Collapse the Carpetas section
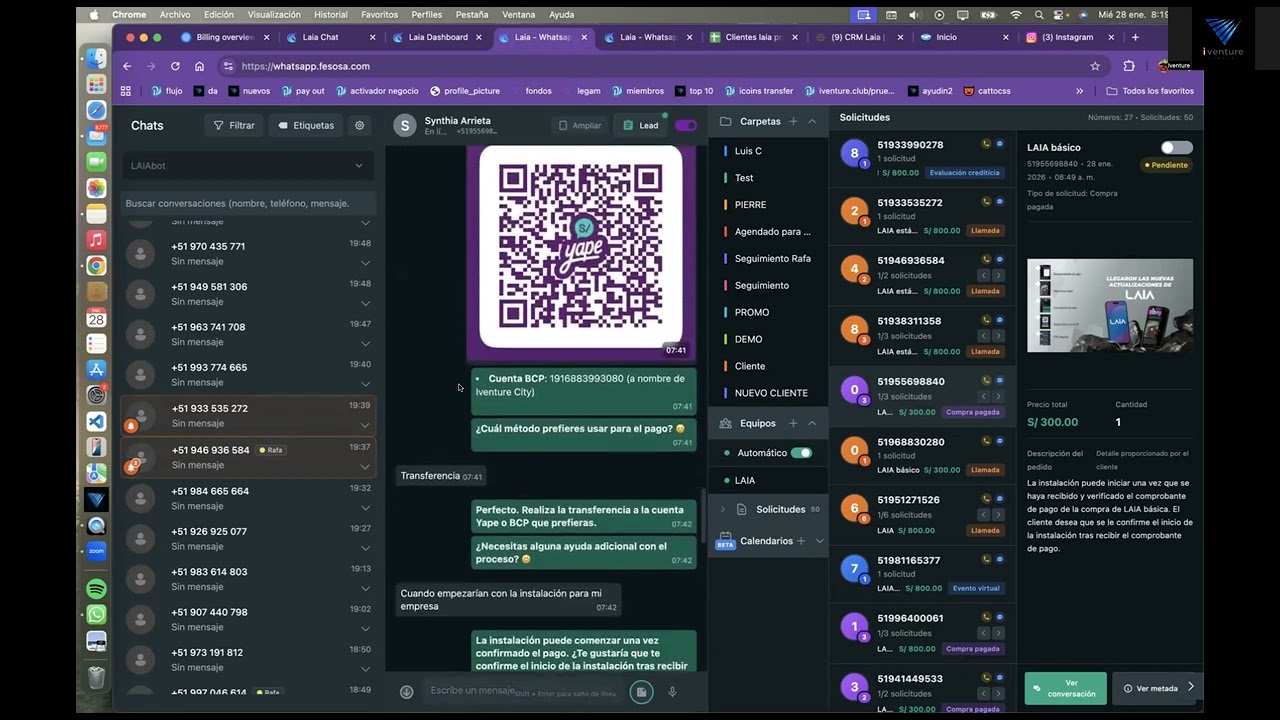Screen dimensions: 1280x720 tap(812, 122)
